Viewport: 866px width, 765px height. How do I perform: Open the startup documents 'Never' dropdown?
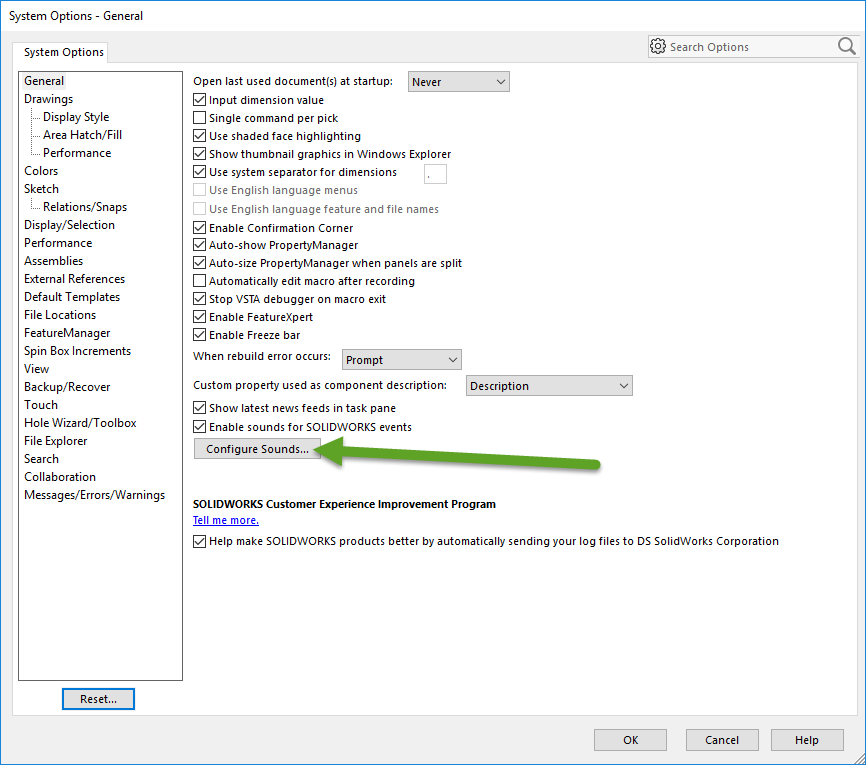[458, 82]
